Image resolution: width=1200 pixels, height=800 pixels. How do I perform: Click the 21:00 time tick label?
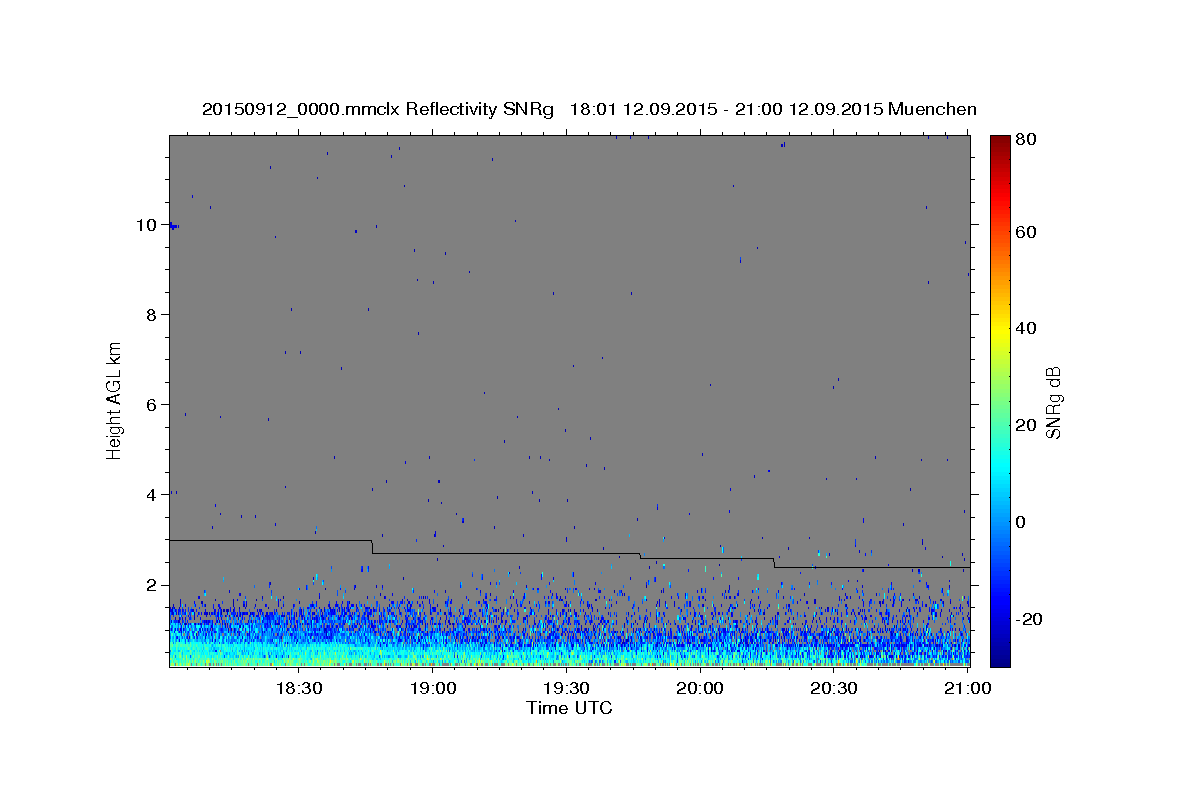(x=967, y=688)
